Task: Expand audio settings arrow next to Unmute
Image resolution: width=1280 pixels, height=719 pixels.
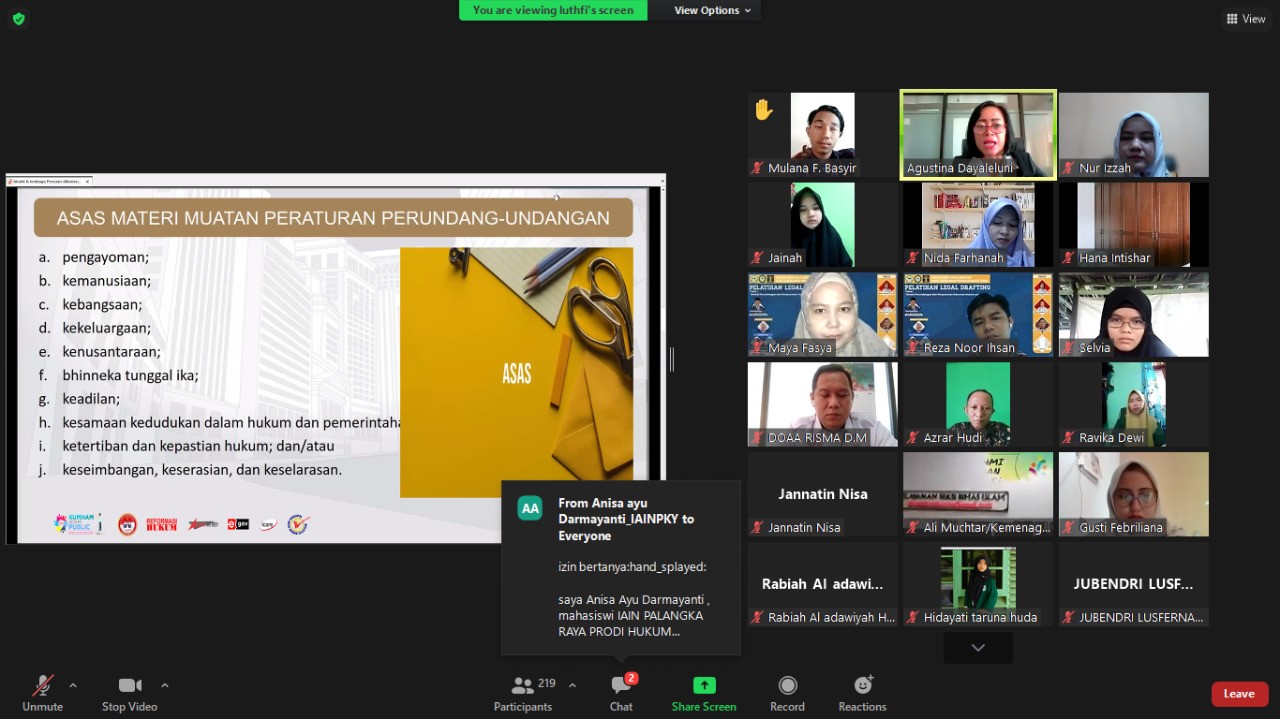Action: (x=73, y=685)
